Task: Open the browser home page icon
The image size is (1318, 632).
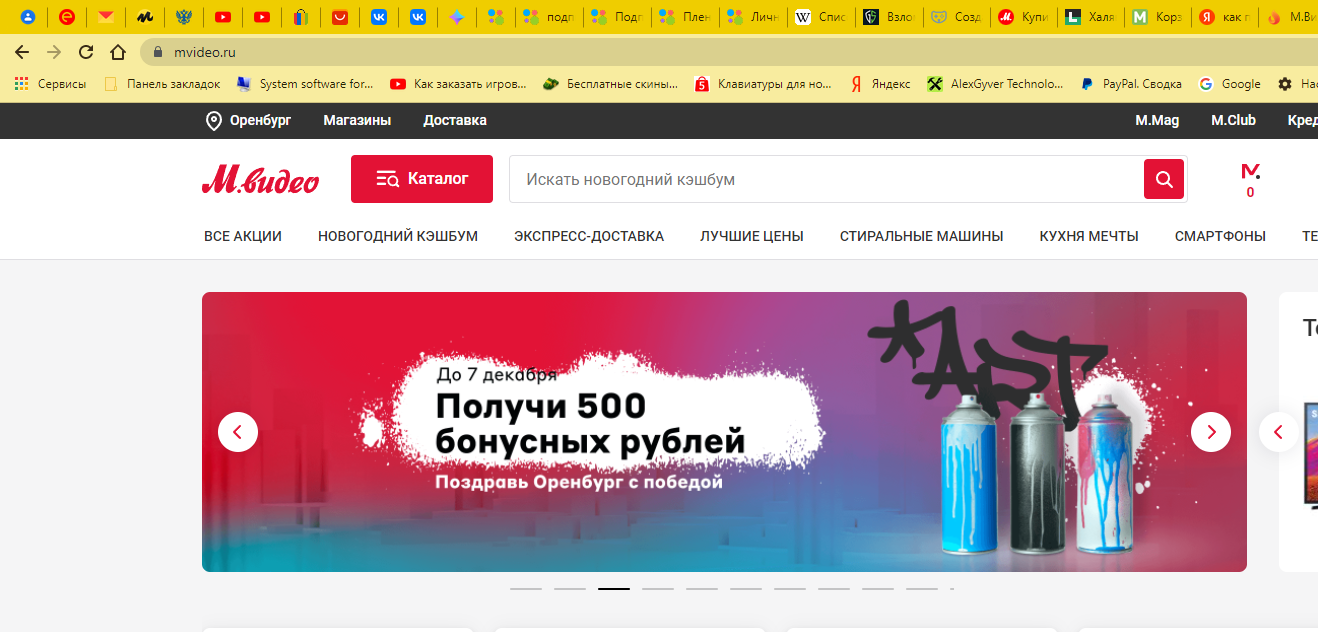Action: [x=118, y=52]
